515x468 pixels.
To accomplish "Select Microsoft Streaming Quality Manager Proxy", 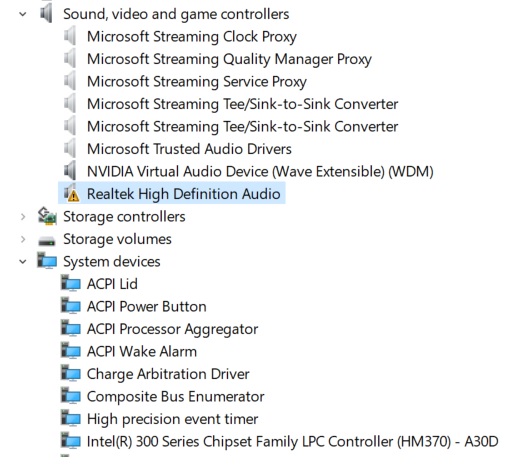I will click(229, 59).
